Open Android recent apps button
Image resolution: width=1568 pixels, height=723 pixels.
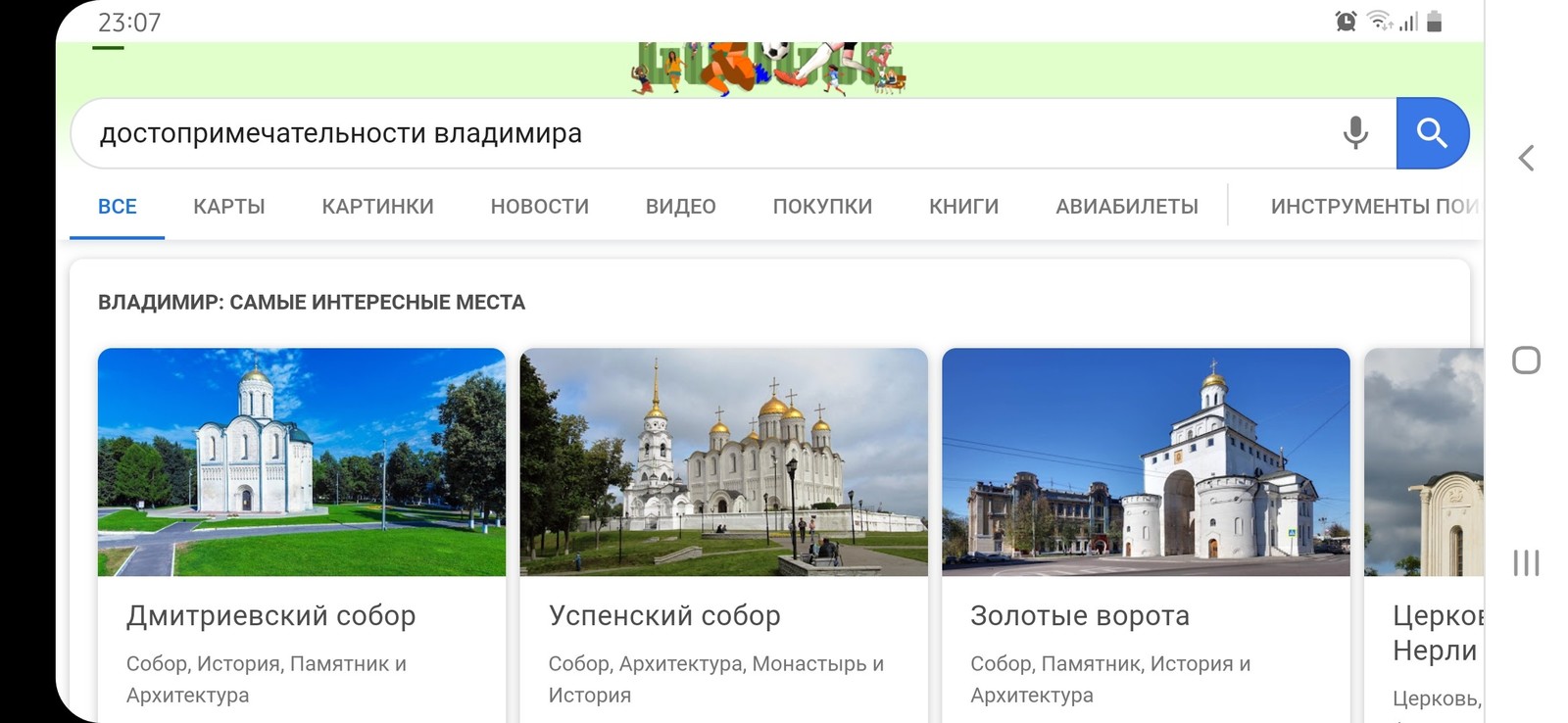pos(1526,562)
